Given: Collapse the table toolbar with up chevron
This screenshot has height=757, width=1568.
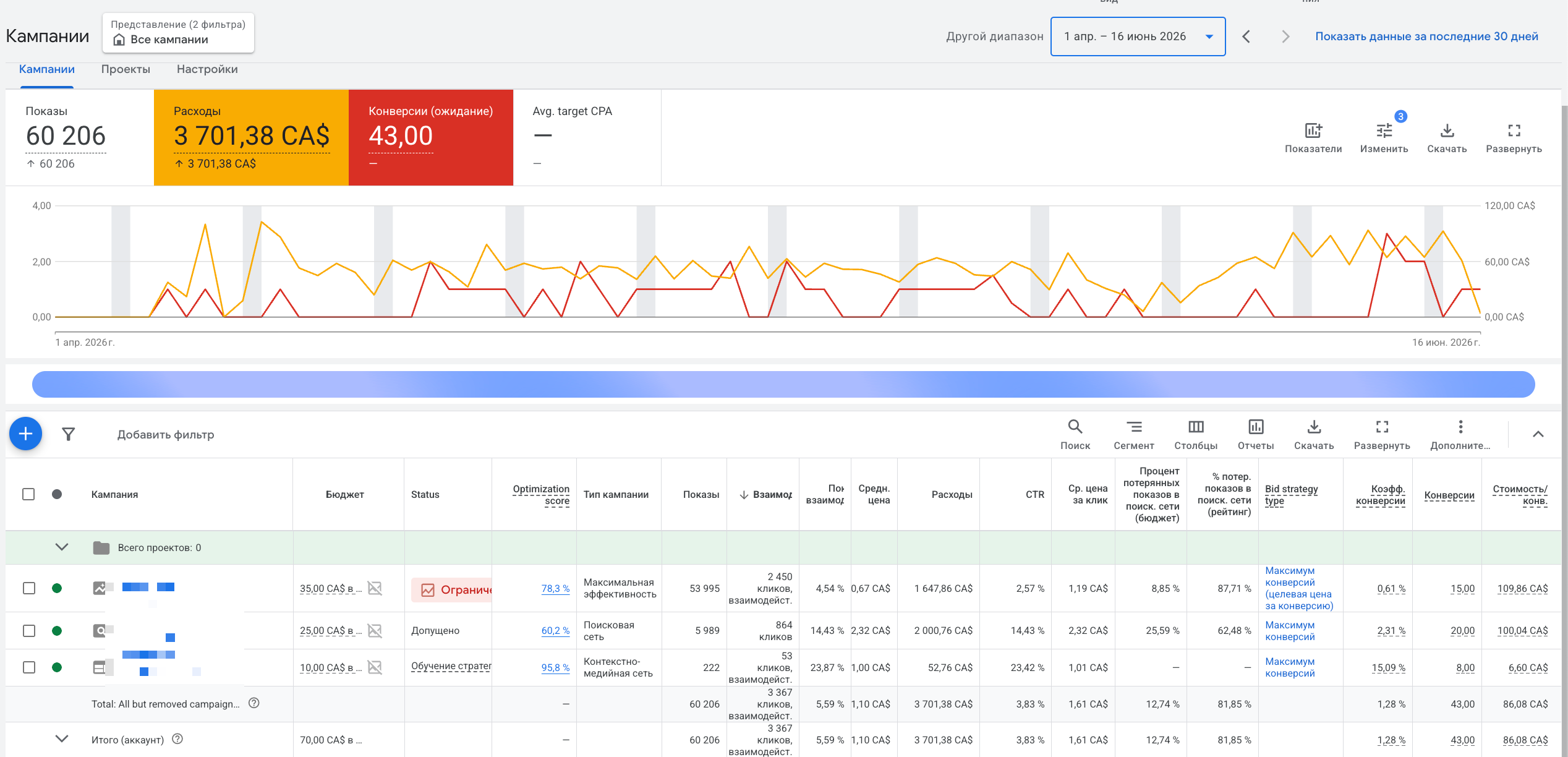Looking at the screenshot, I should 1538,434.
